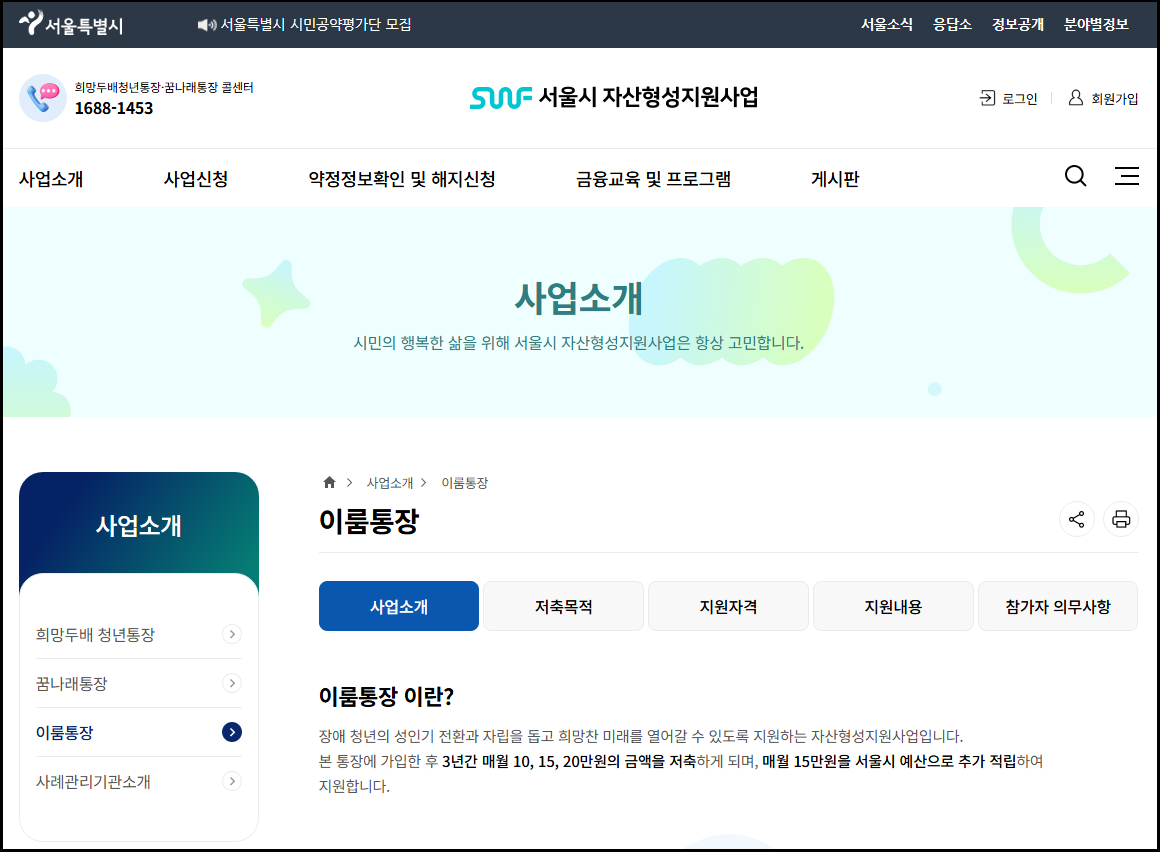Click the 로그인 link
The width and height of the screenshot is (1160, 852).
pyautogui.click(x=1019, y=98)
